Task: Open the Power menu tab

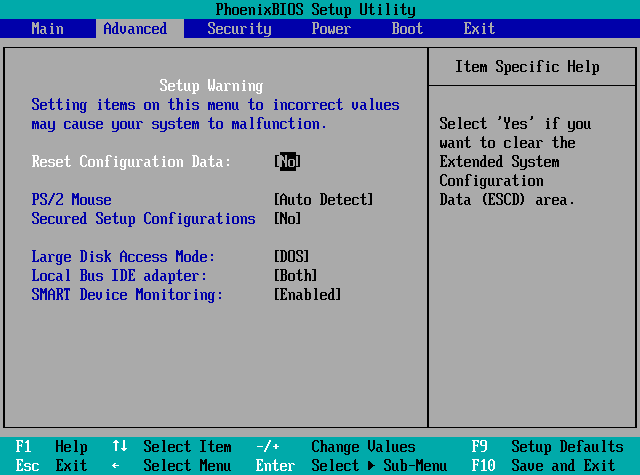Action: pyautogui.click(x=331, y=29)
